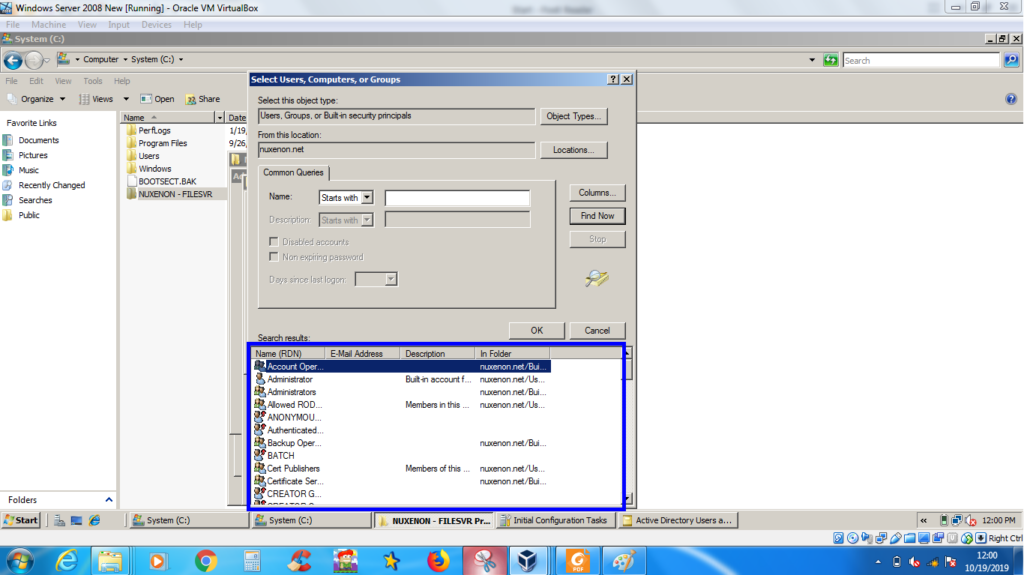The width and height of the screenshot is (1024, 575).
Task: Click the Columns button
Action: (597, 193)
